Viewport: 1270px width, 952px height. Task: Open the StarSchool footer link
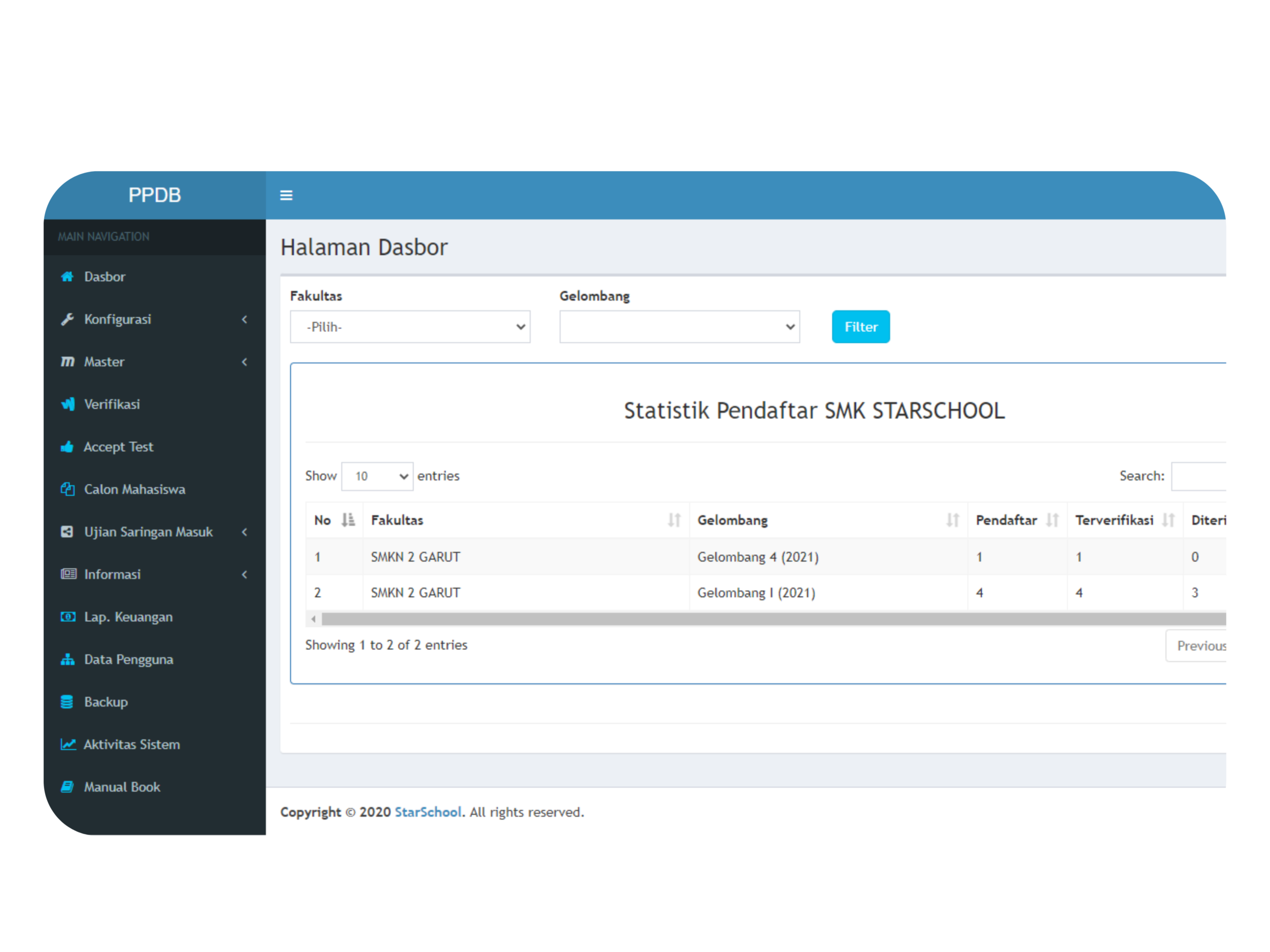coord(428,812)
